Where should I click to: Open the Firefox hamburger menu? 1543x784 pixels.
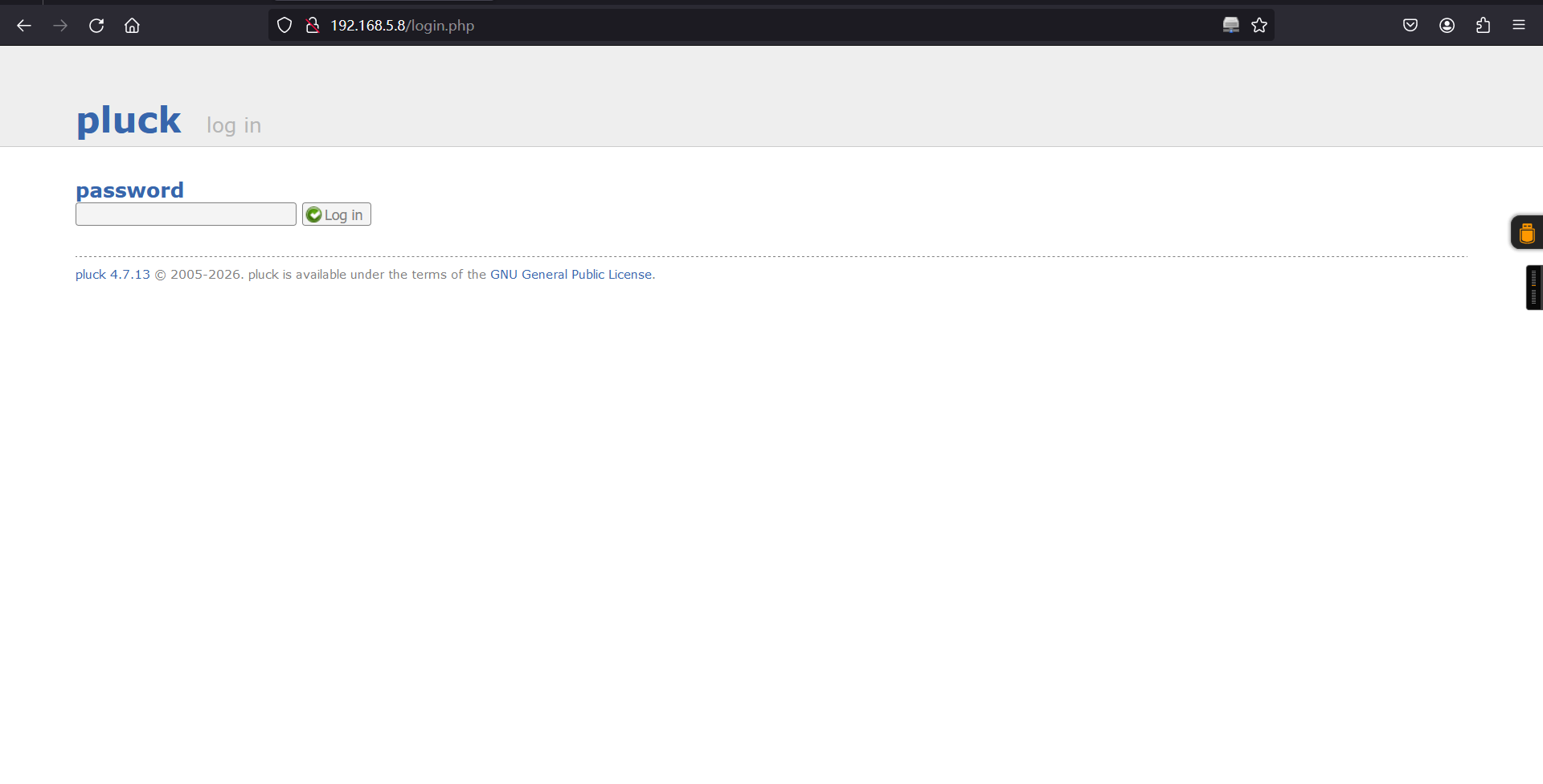click(1519, 26)
